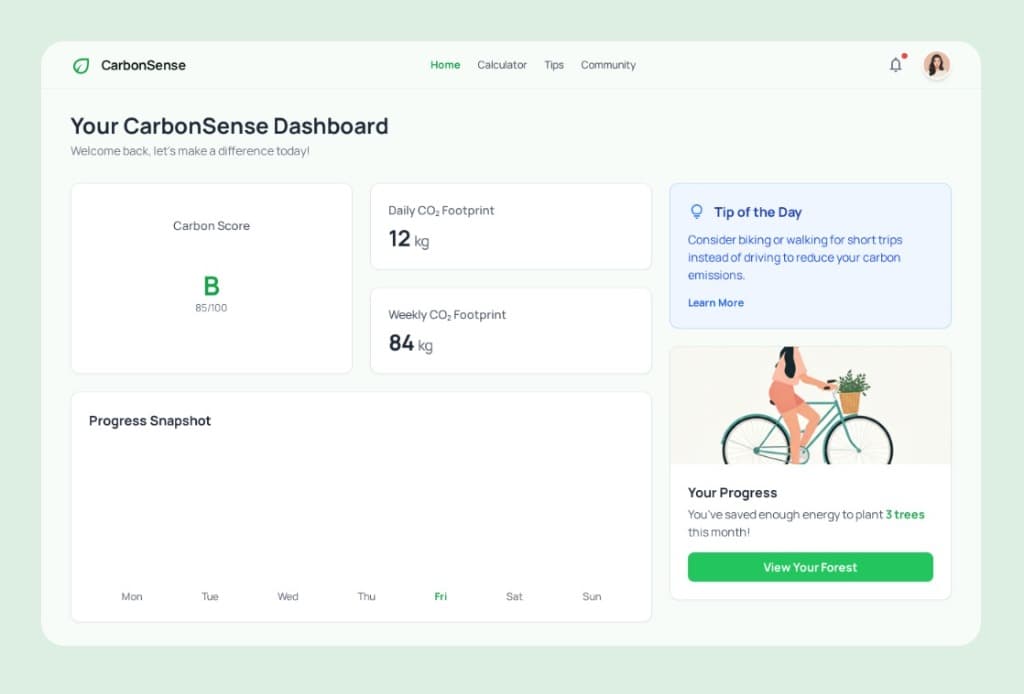Click the Progress Snapshot heading
1024x694 pixels.
click(x=150, y=420)
